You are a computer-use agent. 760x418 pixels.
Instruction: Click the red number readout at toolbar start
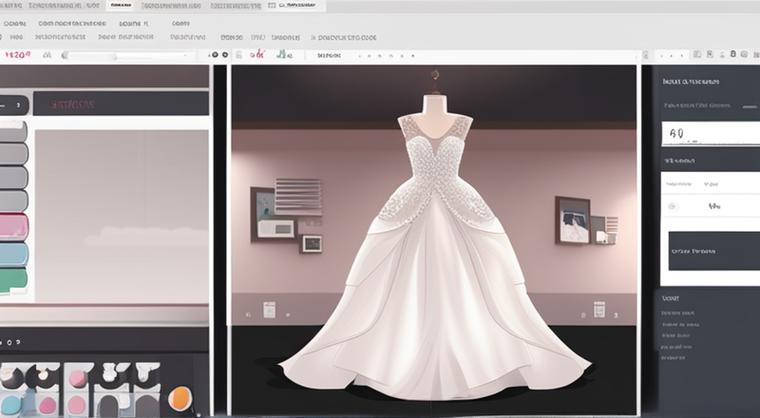[17, 55]
